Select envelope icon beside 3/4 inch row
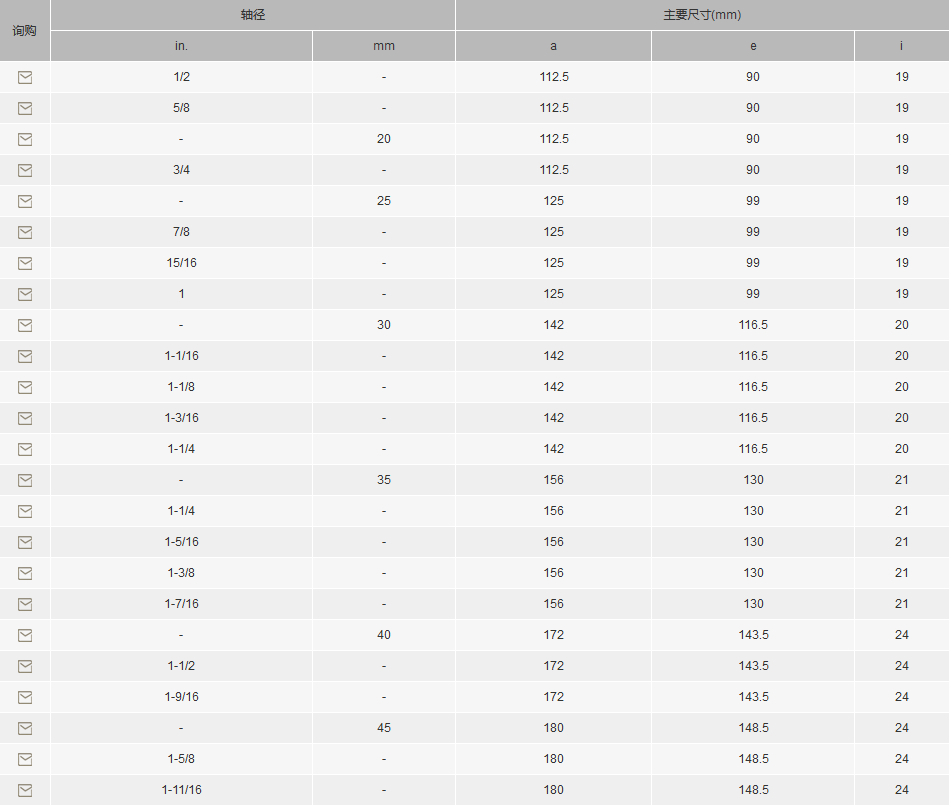The width and height of the screenshot is (951, 807). click(x=25, y=170)
